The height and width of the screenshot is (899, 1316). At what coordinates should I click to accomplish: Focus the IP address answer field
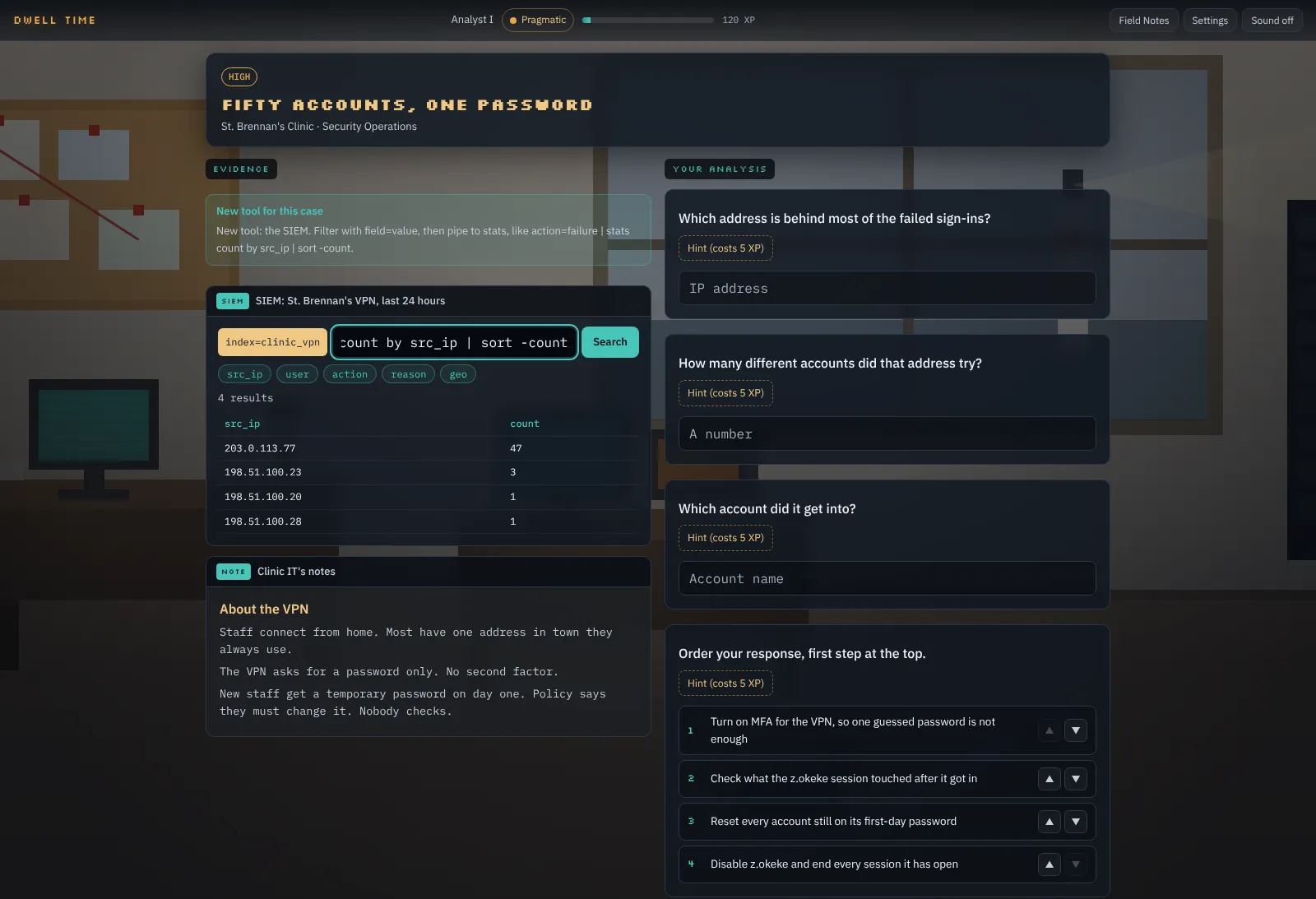[x=887, y=289]
